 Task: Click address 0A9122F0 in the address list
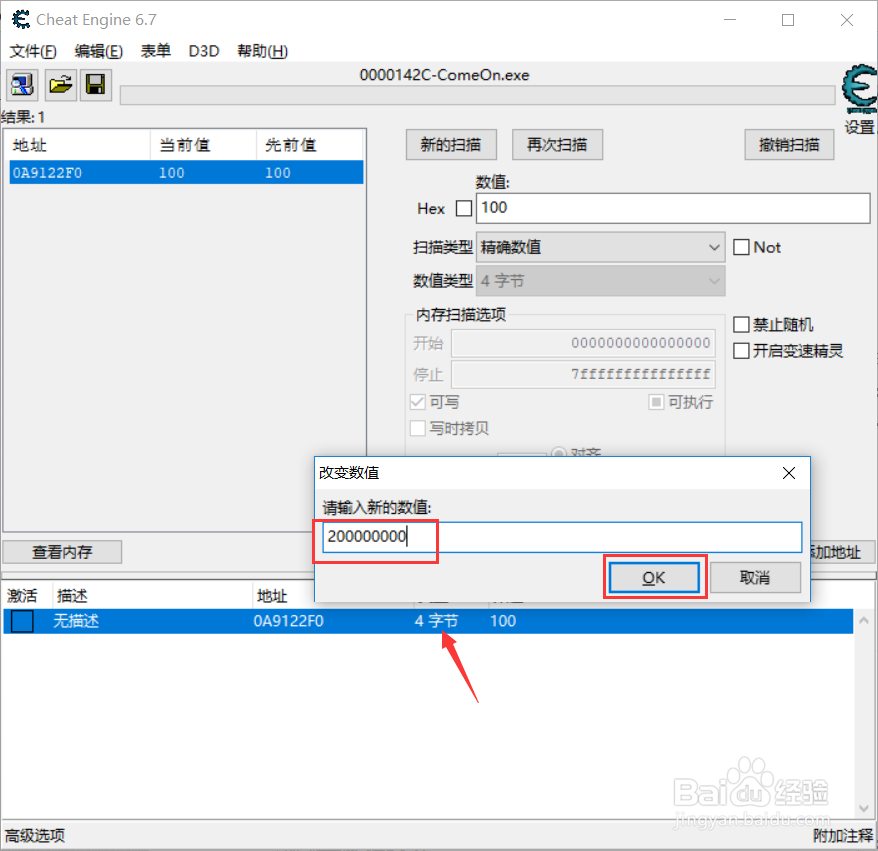[x=288, y=621]
